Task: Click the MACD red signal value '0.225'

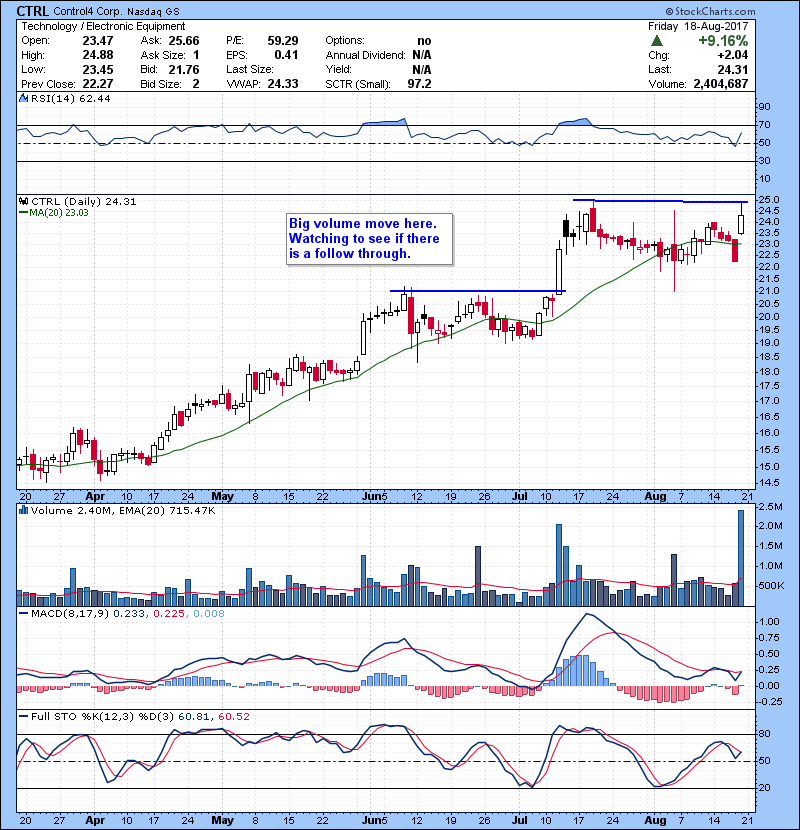Action: 170,614
